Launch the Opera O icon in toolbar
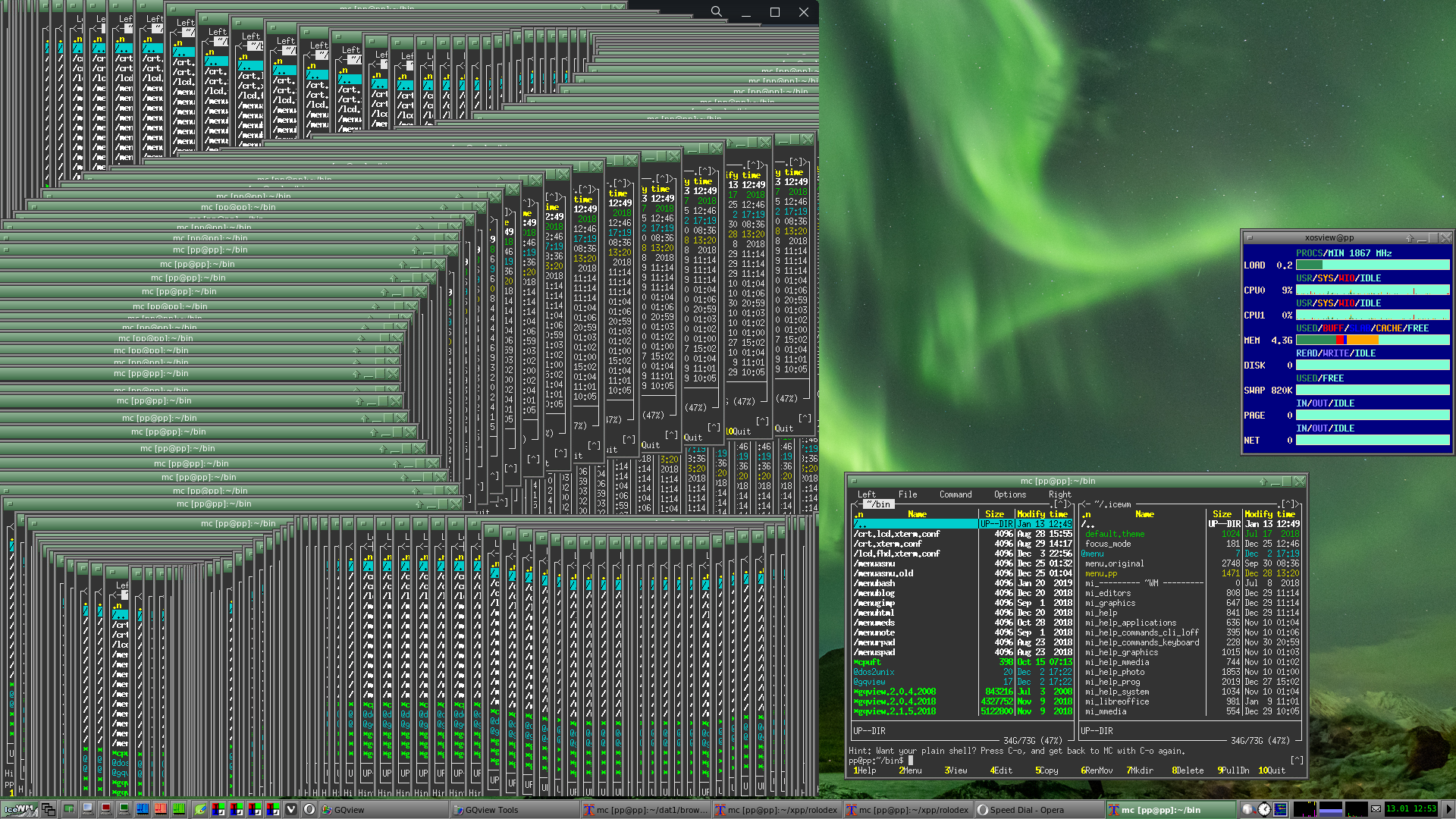 309,809
